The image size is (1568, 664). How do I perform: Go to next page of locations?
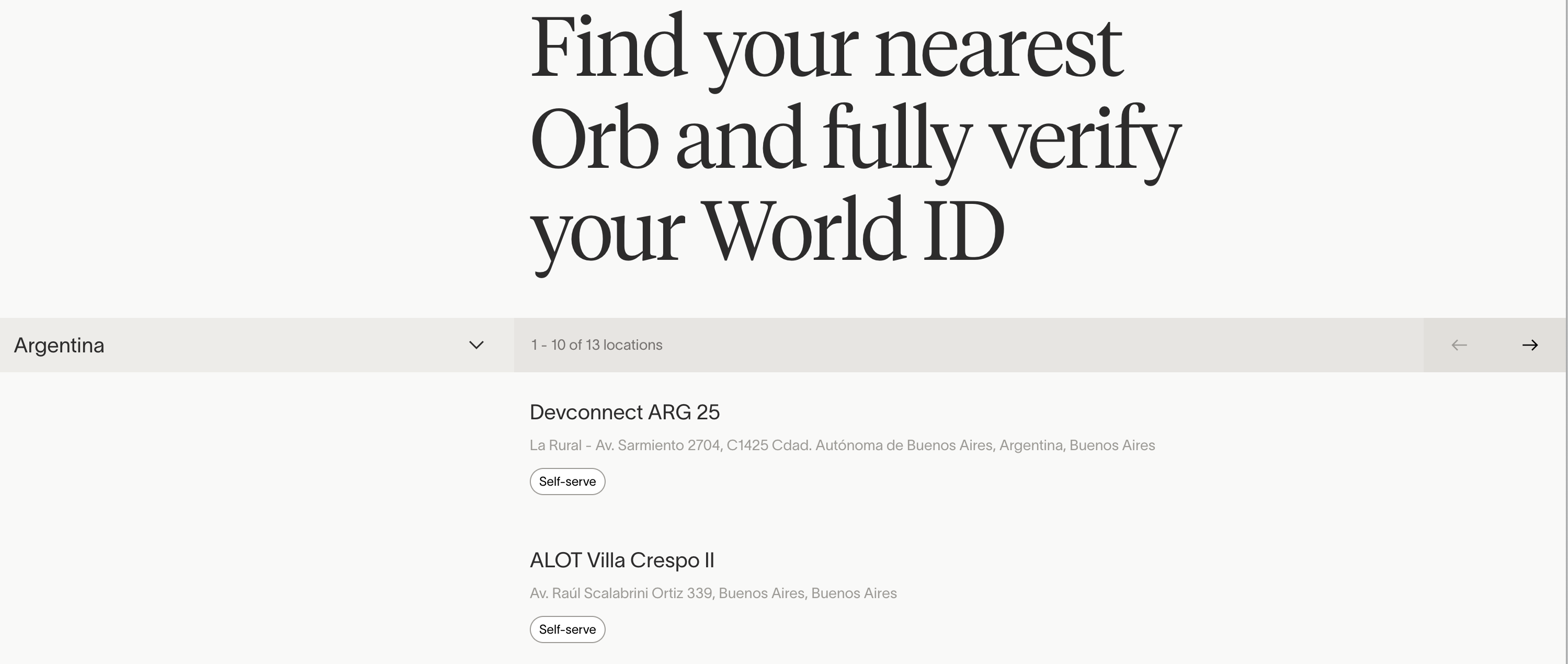1530,345
